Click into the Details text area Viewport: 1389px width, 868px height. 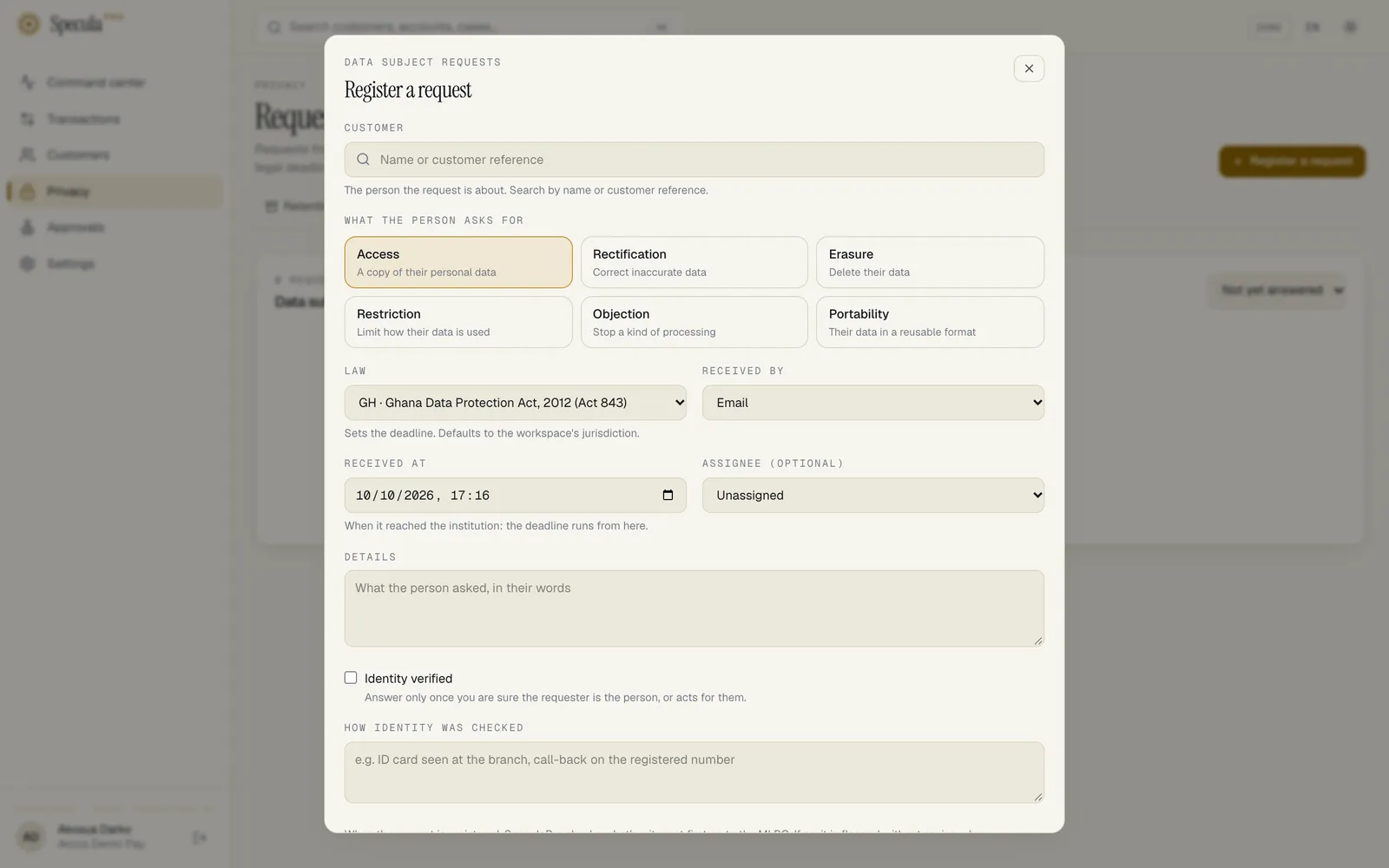pos(694,608)
